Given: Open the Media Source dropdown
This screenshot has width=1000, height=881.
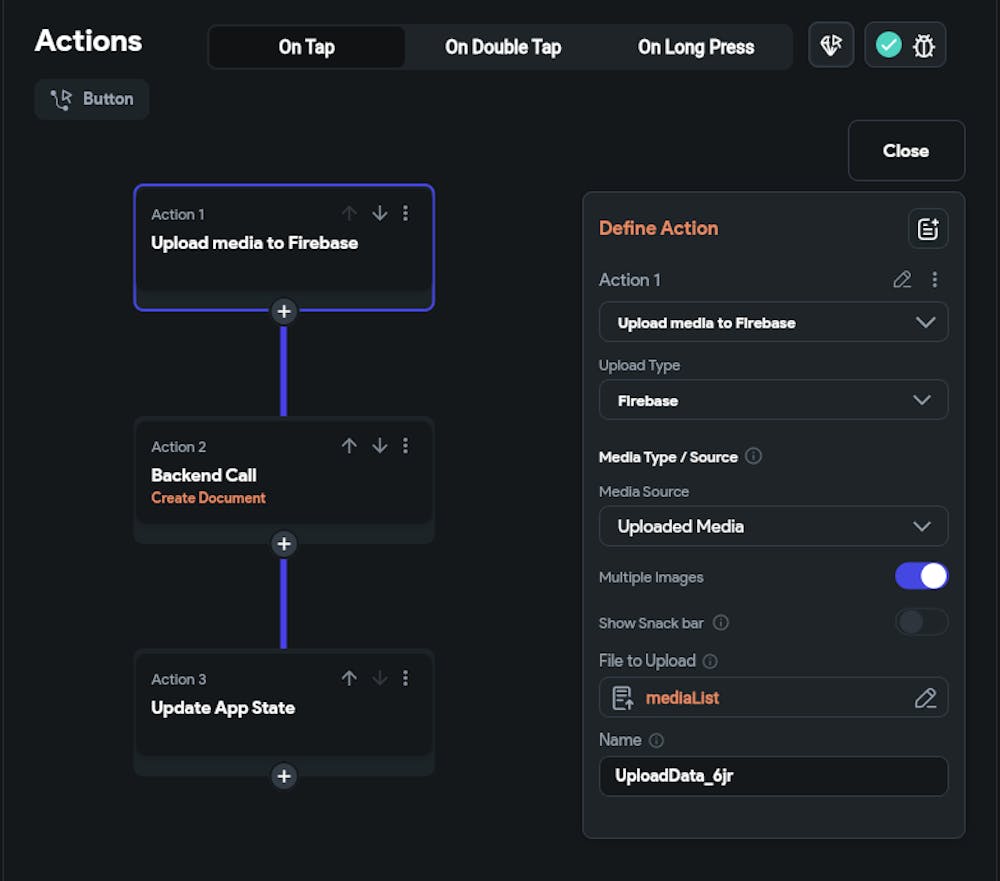Looking at the screenshot, I should coord(773,526).
